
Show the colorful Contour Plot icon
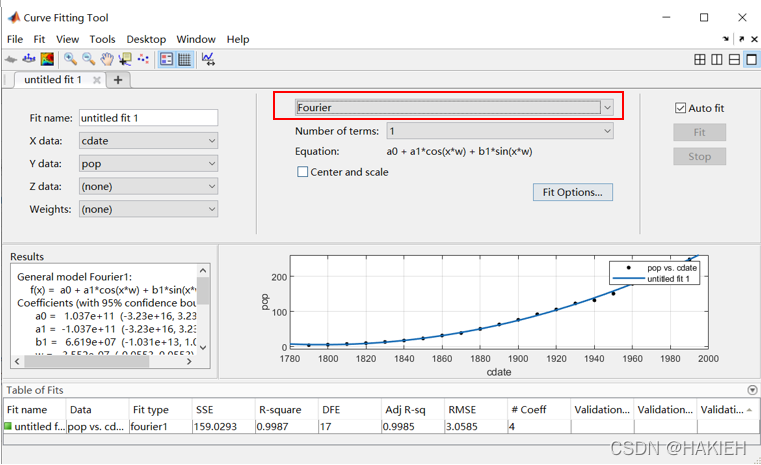[47, 59]
